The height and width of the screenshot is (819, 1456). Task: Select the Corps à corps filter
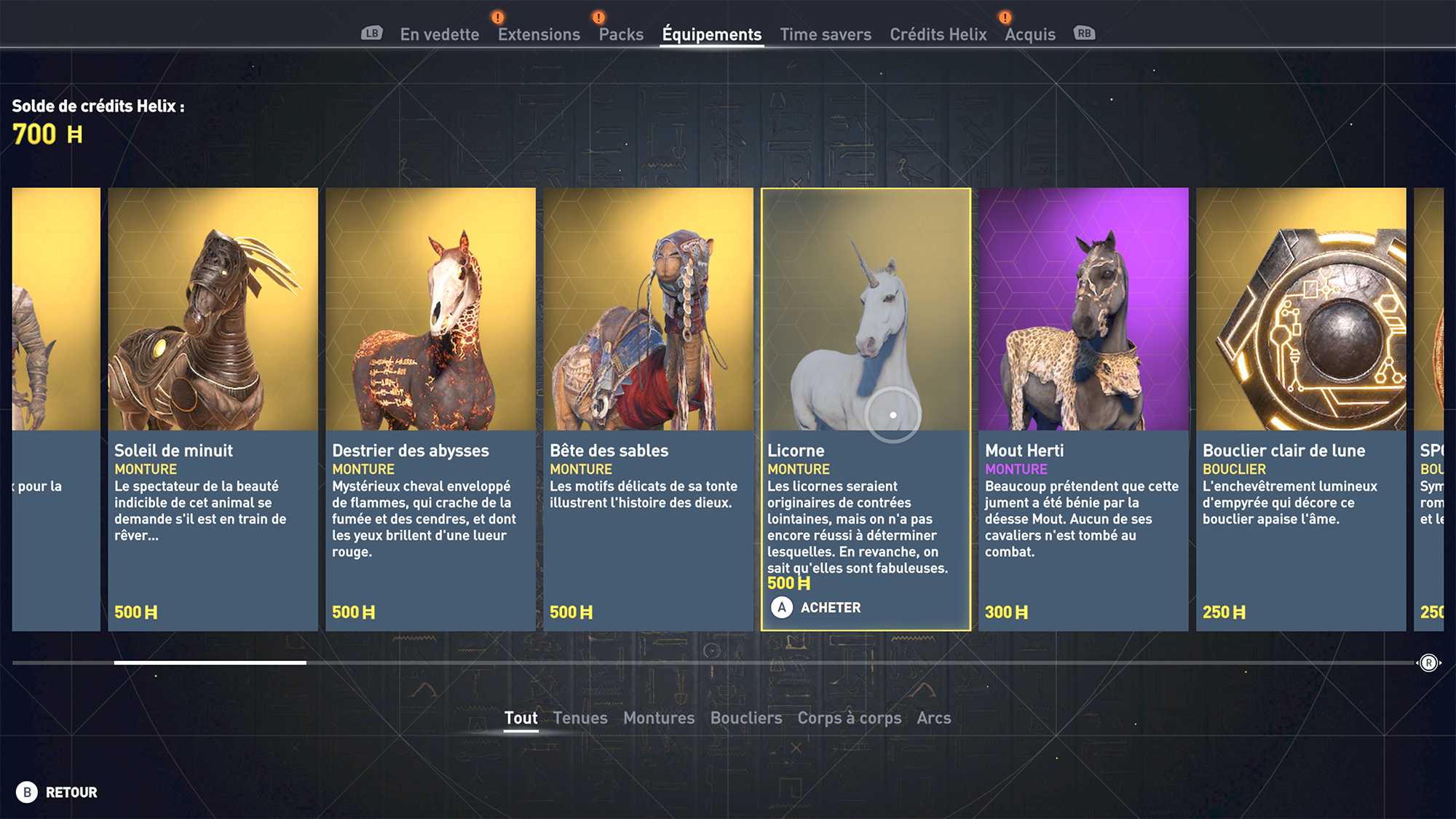pyautogui.click(x=850, y=718)
